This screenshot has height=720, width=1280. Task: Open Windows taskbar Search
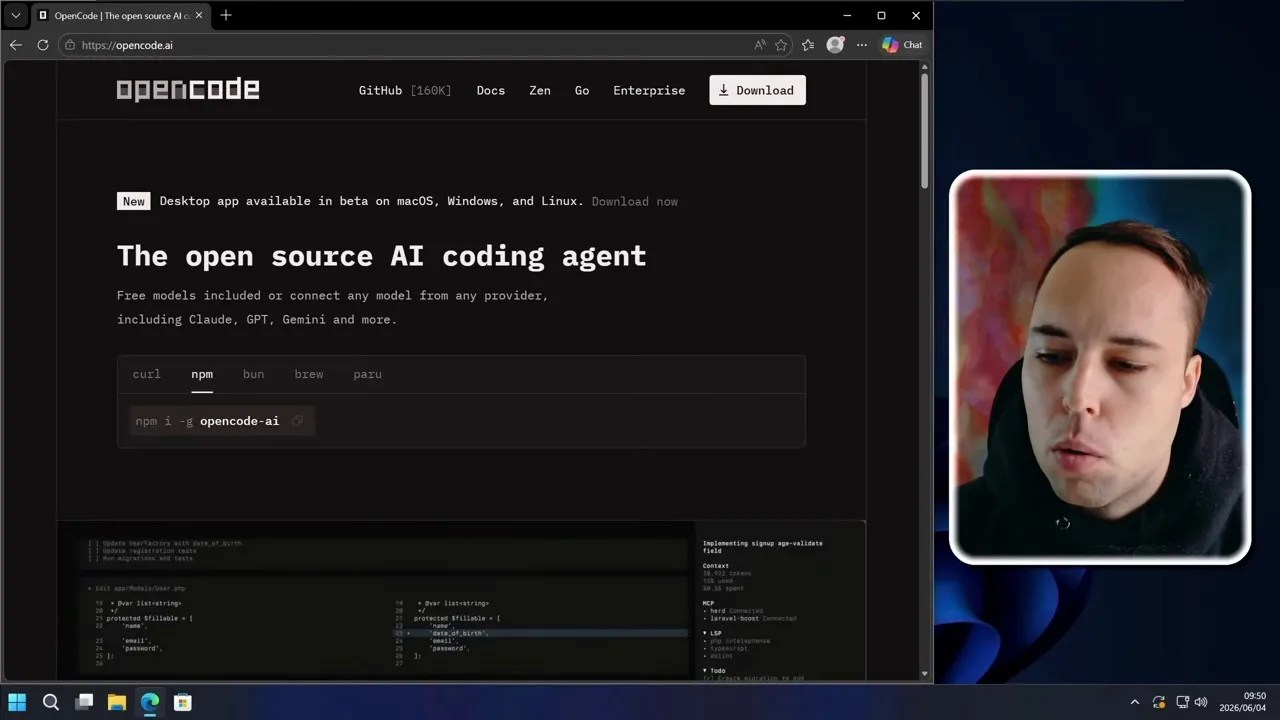[x=51, y=702]
